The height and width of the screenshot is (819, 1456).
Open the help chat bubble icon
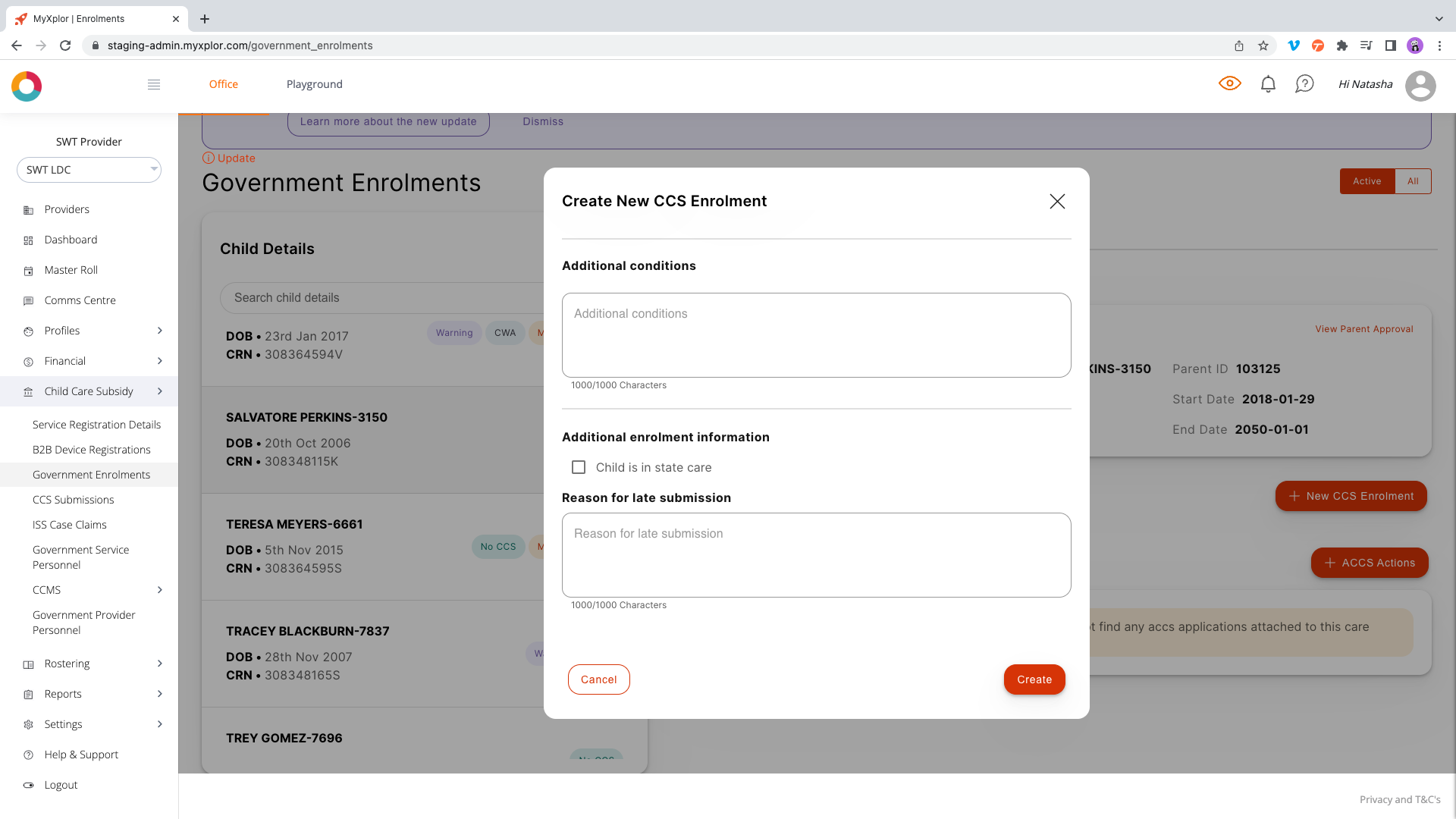tap(1304, 84)
